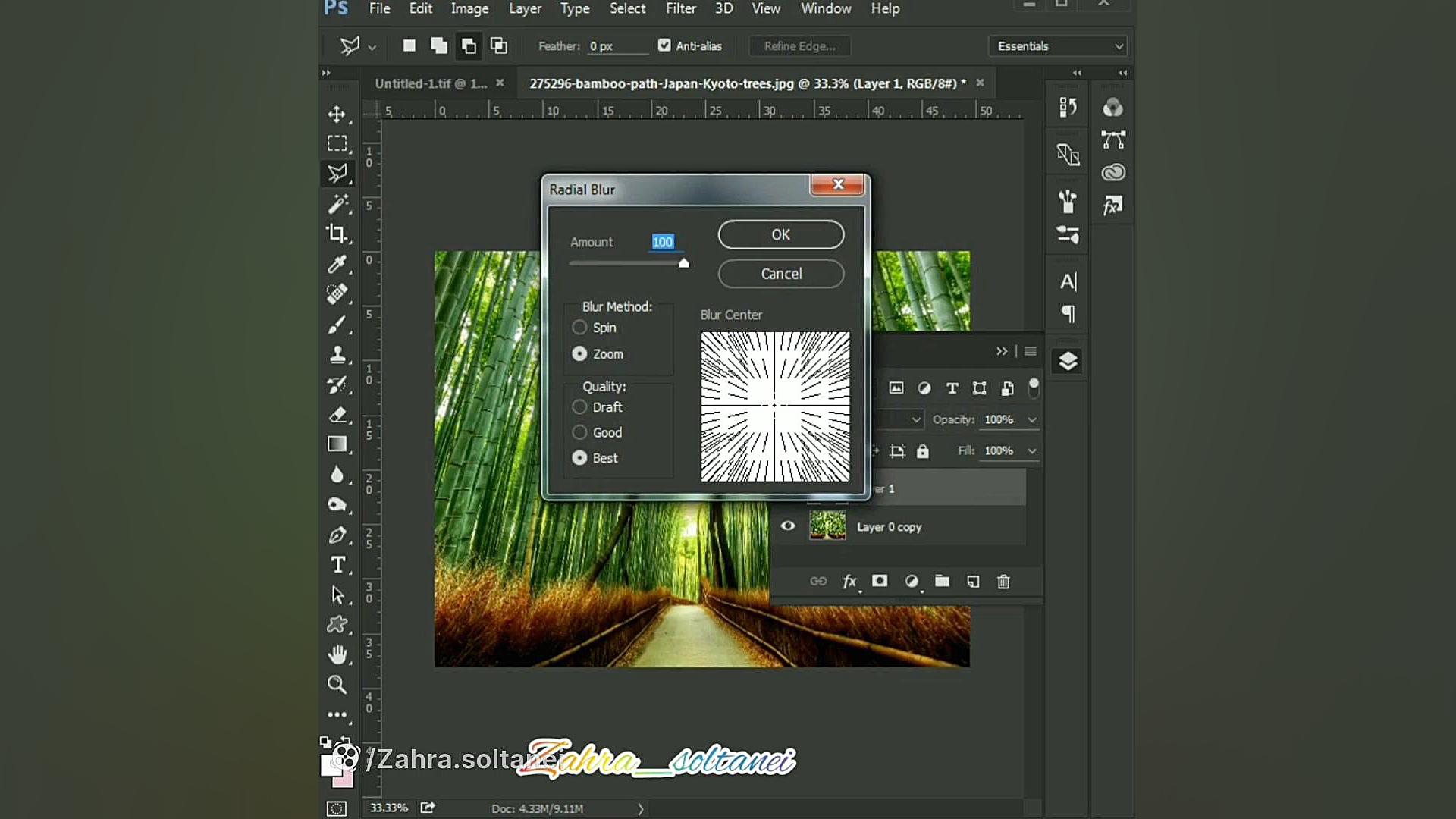
Task: Select the Gradient tool
Action: 337,444
